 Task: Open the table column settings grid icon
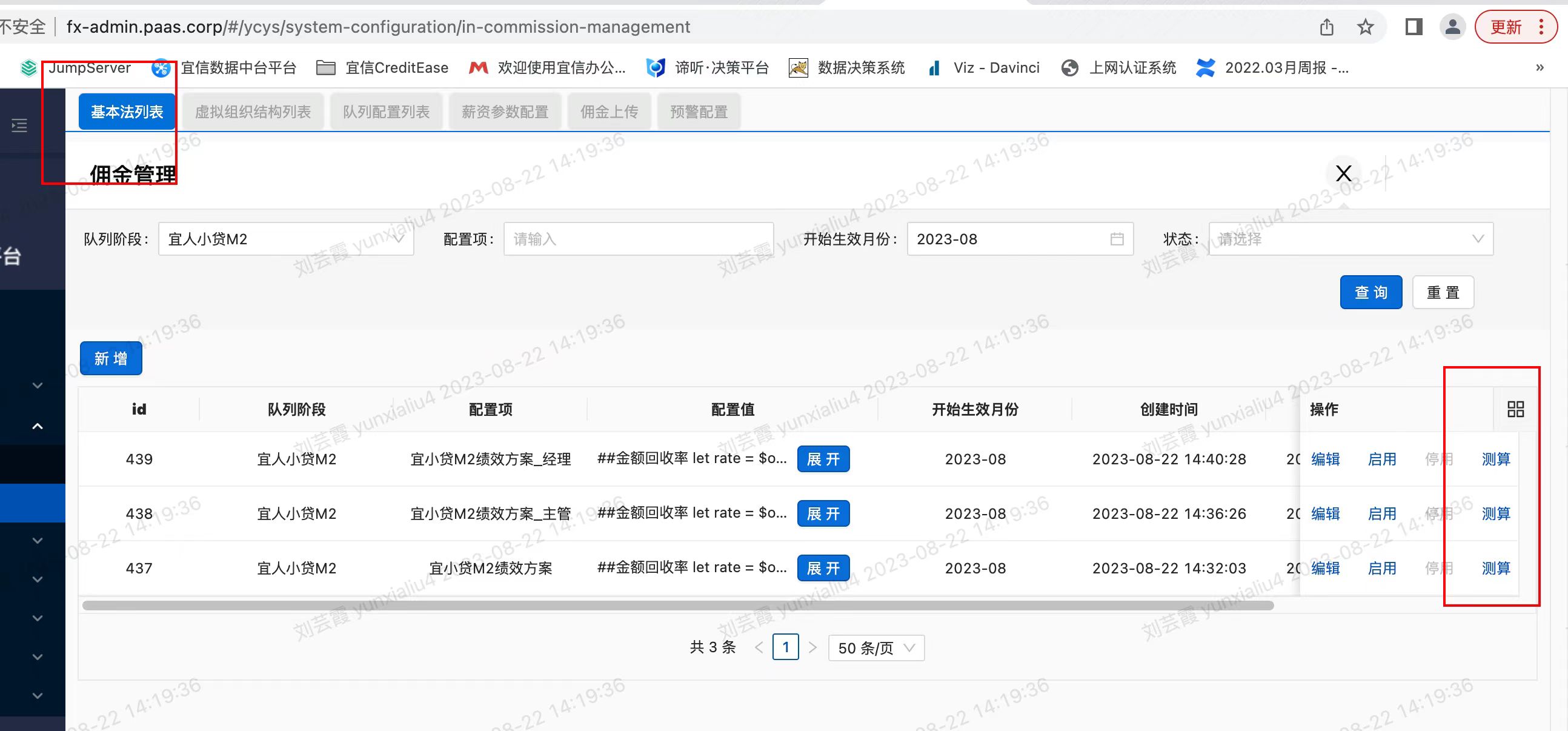[x=1516, y=409]
